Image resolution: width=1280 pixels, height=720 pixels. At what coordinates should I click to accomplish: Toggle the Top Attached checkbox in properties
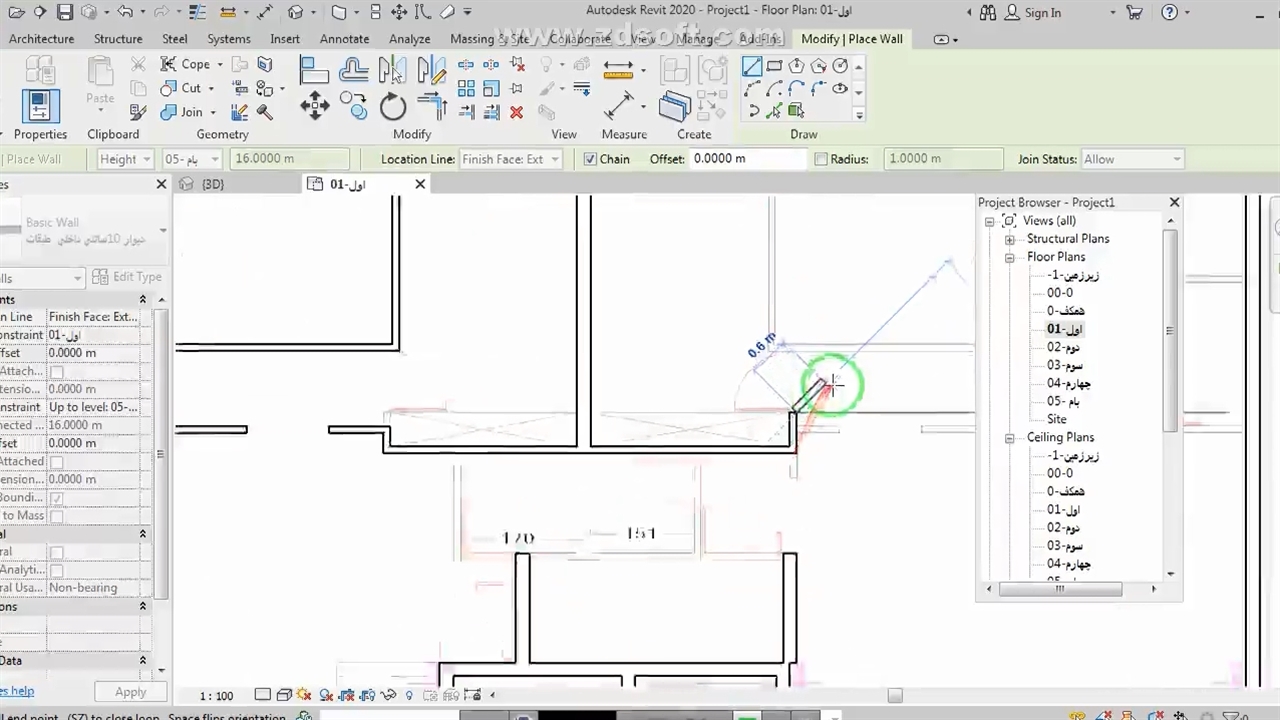point(57,462)
